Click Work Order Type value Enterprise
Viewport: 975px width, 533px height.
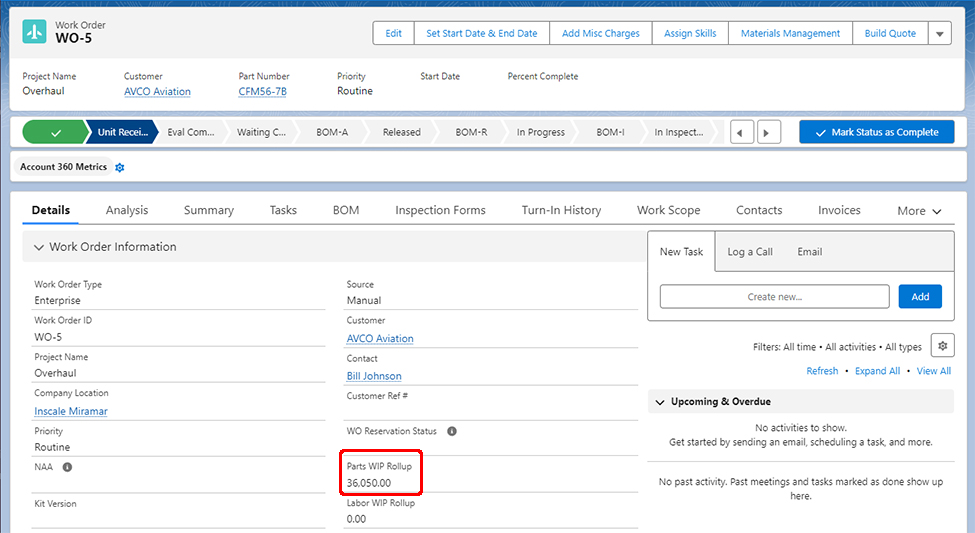click(57, 300)
